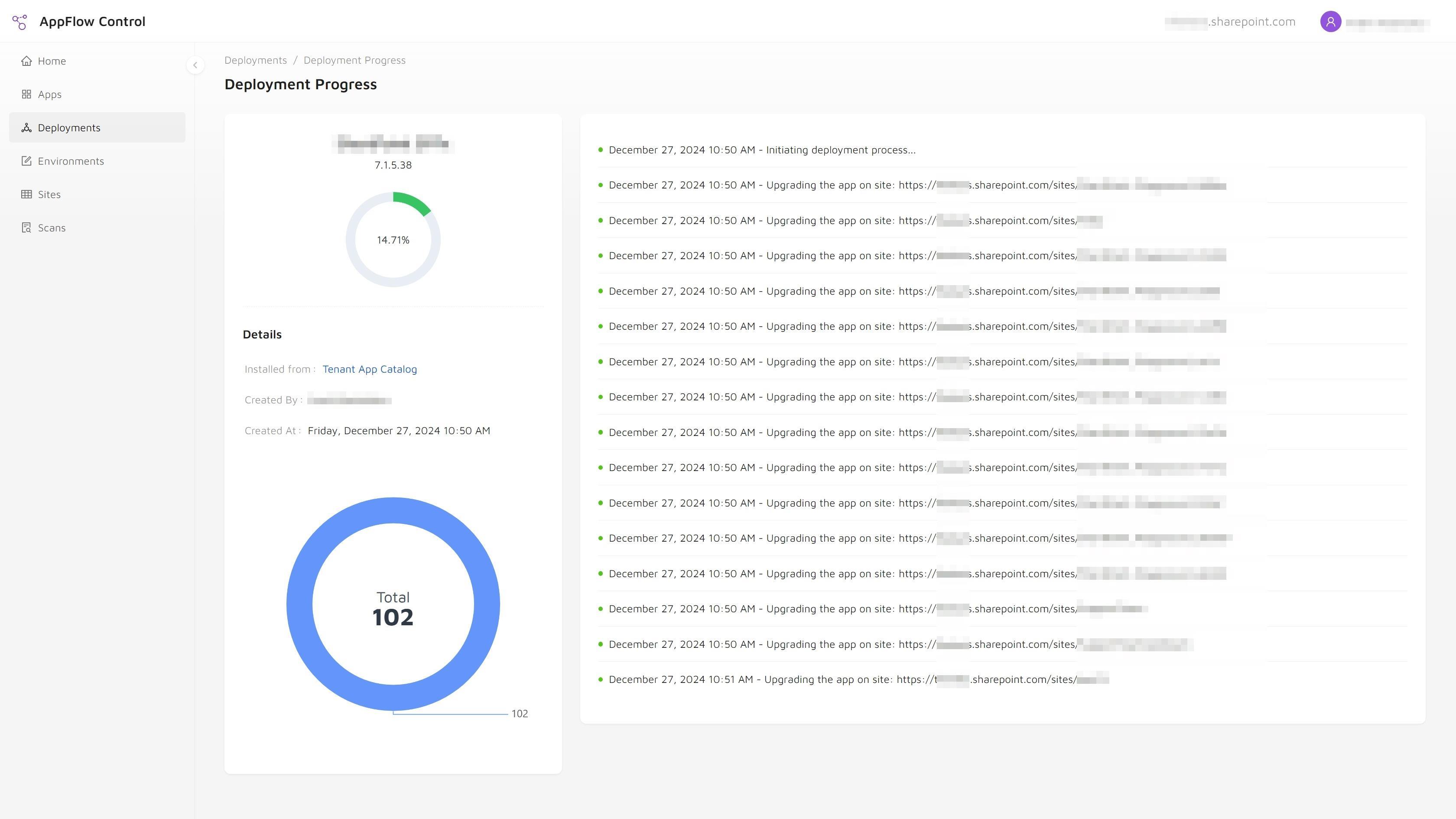Click the Environments edit icon in sidebar

click(x=26, y=161)
